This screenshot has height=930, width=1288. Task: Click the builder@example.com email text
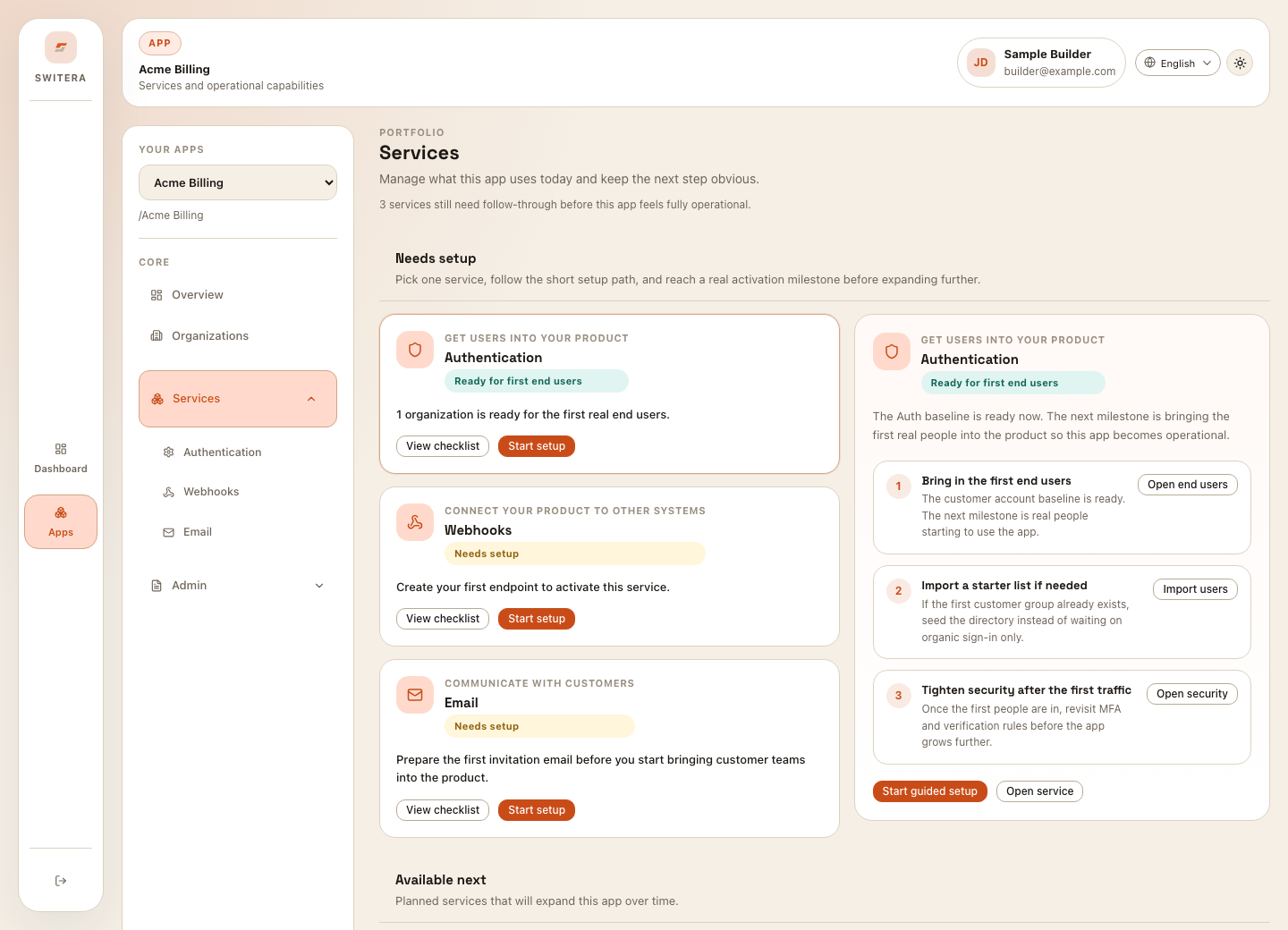[x=1060, y=72]
